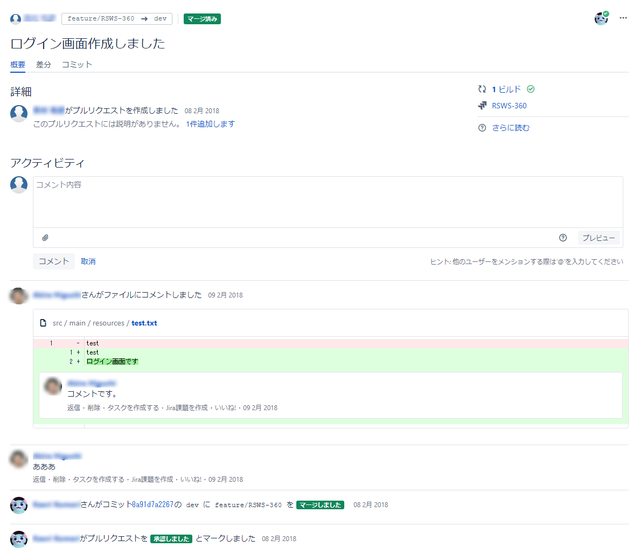The image size is (640, 554).
Task: Click Jira課題を作成 under the あああ comment
Action: point(152,479)
